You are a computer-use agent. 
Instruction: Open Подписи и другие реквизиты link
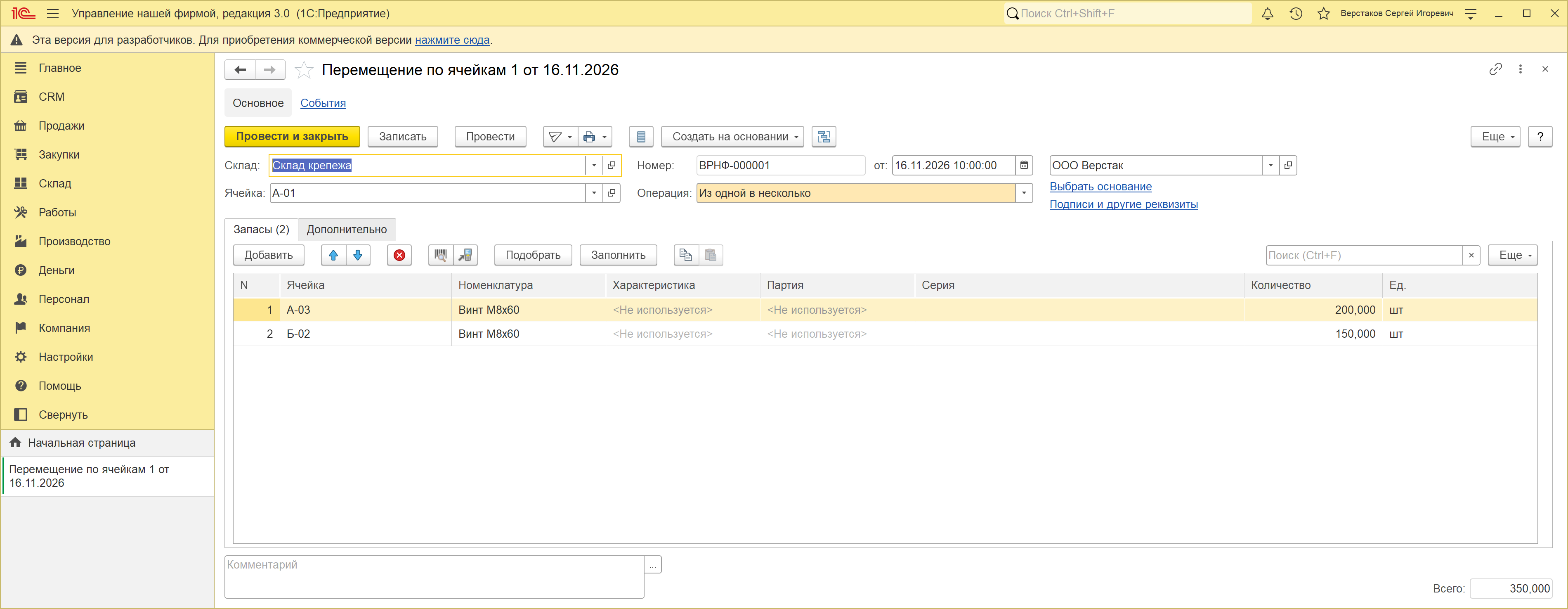pyautogui.click(x=1124, y=204)
